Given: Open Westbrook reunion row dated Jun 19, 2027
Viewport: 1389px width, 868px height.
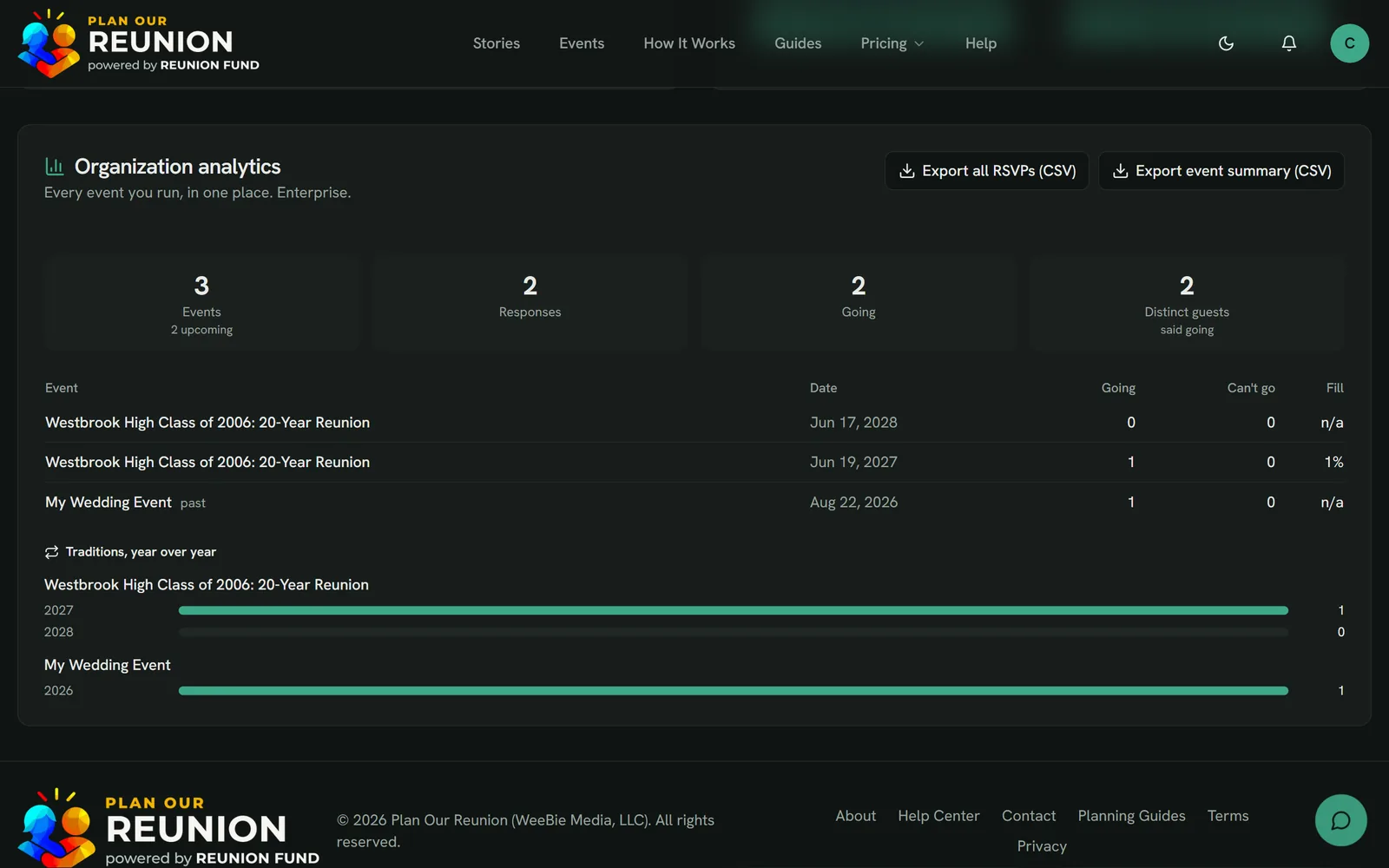Looking at the screenshot, I should point(694,463).
